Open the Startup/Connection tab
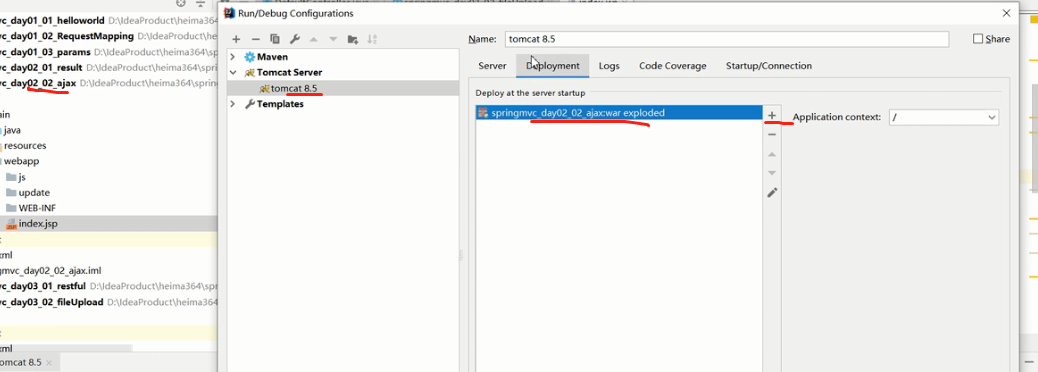This screenshot has height=372, width=1038. click(769, 66)
